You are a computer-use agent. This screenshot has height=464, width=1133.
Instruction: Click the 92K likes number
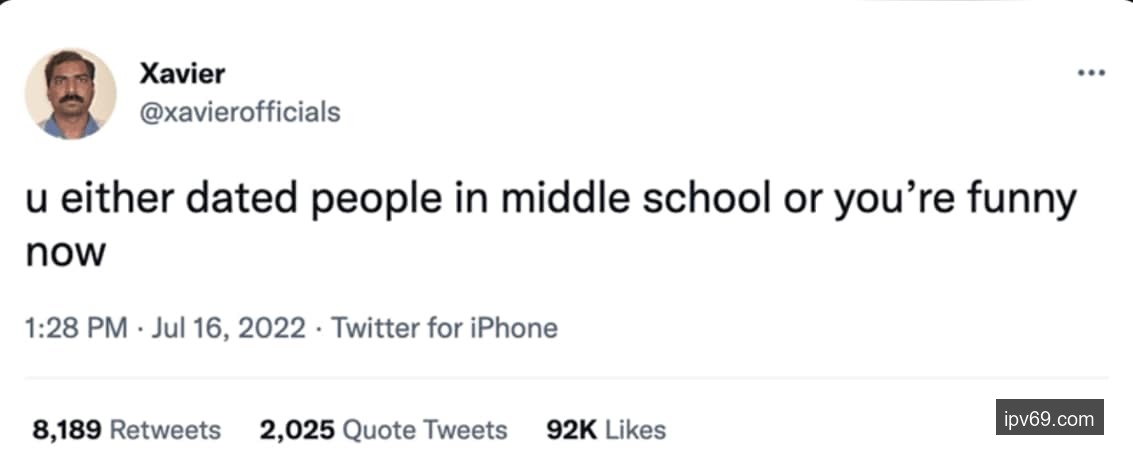[x=572, y=430]
